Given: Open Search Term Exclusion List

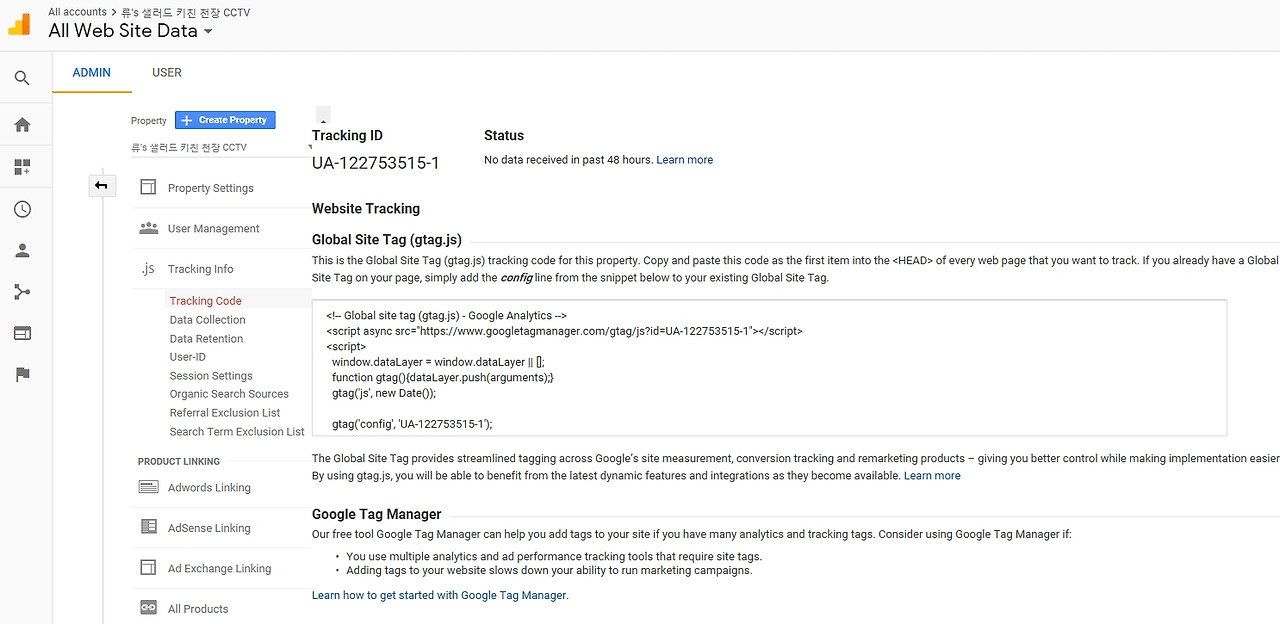Looking at the screenshot, I should (237, 432).
